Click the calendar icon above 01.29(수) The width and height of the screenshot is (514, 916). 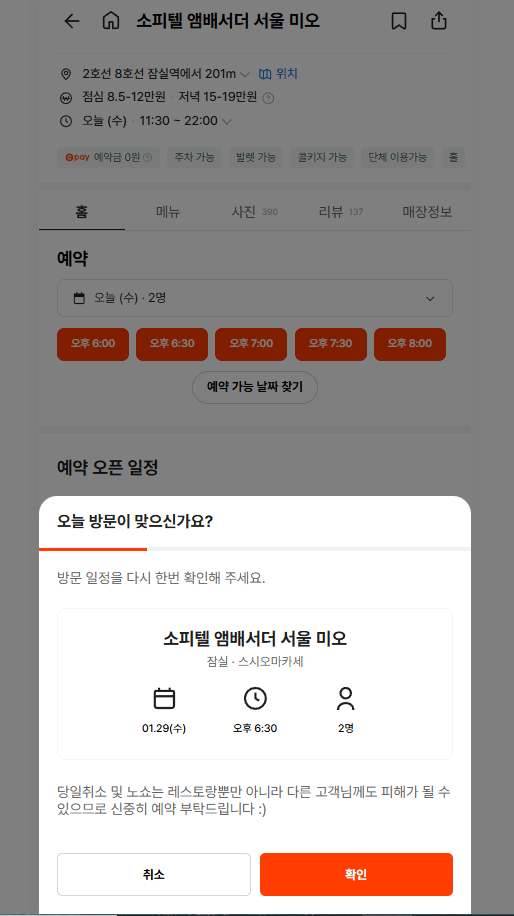point(164,698)
